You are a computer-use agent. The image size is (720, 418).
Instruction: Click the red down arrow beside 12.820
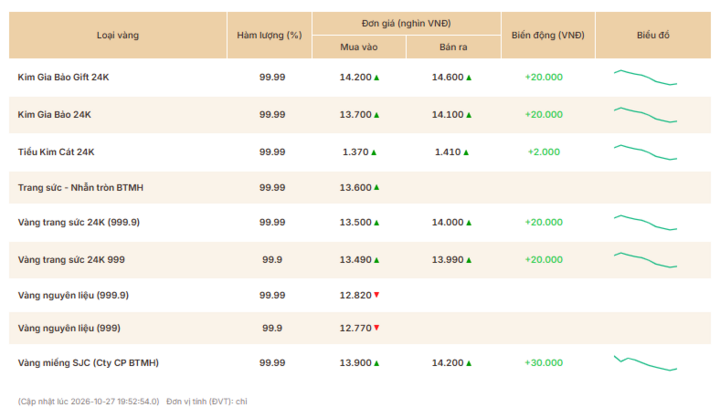[x=377, y=295]
